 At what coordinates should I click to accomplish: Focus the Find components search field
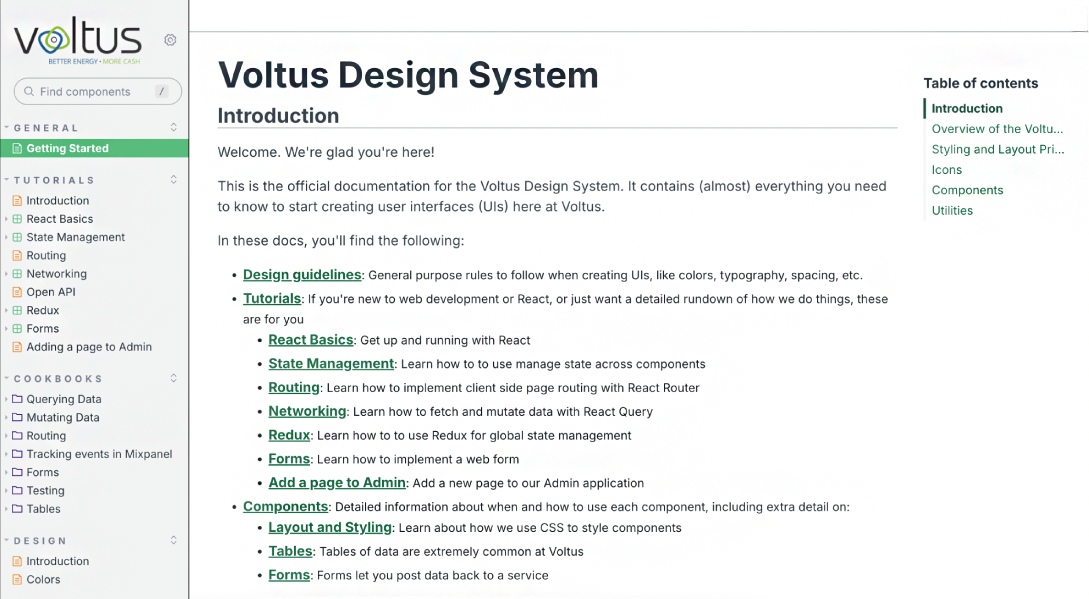98,91
